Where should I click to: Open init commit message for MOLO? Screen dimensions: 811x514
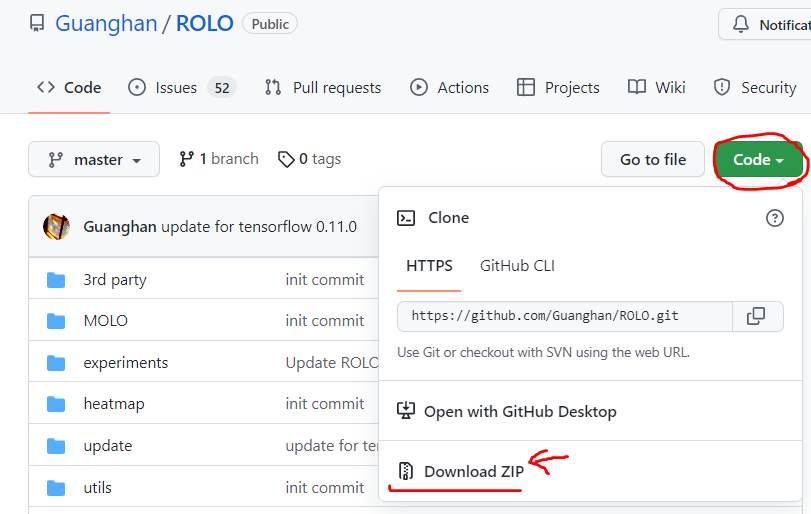pos(325,321)
